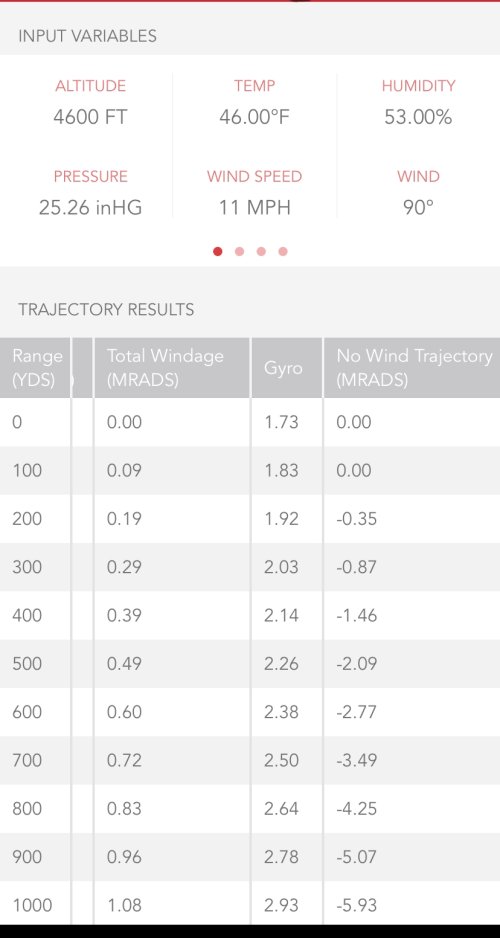Screen dimensions: 500x938
Task: Tap the 2.14 gyro value at 400 yards
Action: [x=281, y=615]
